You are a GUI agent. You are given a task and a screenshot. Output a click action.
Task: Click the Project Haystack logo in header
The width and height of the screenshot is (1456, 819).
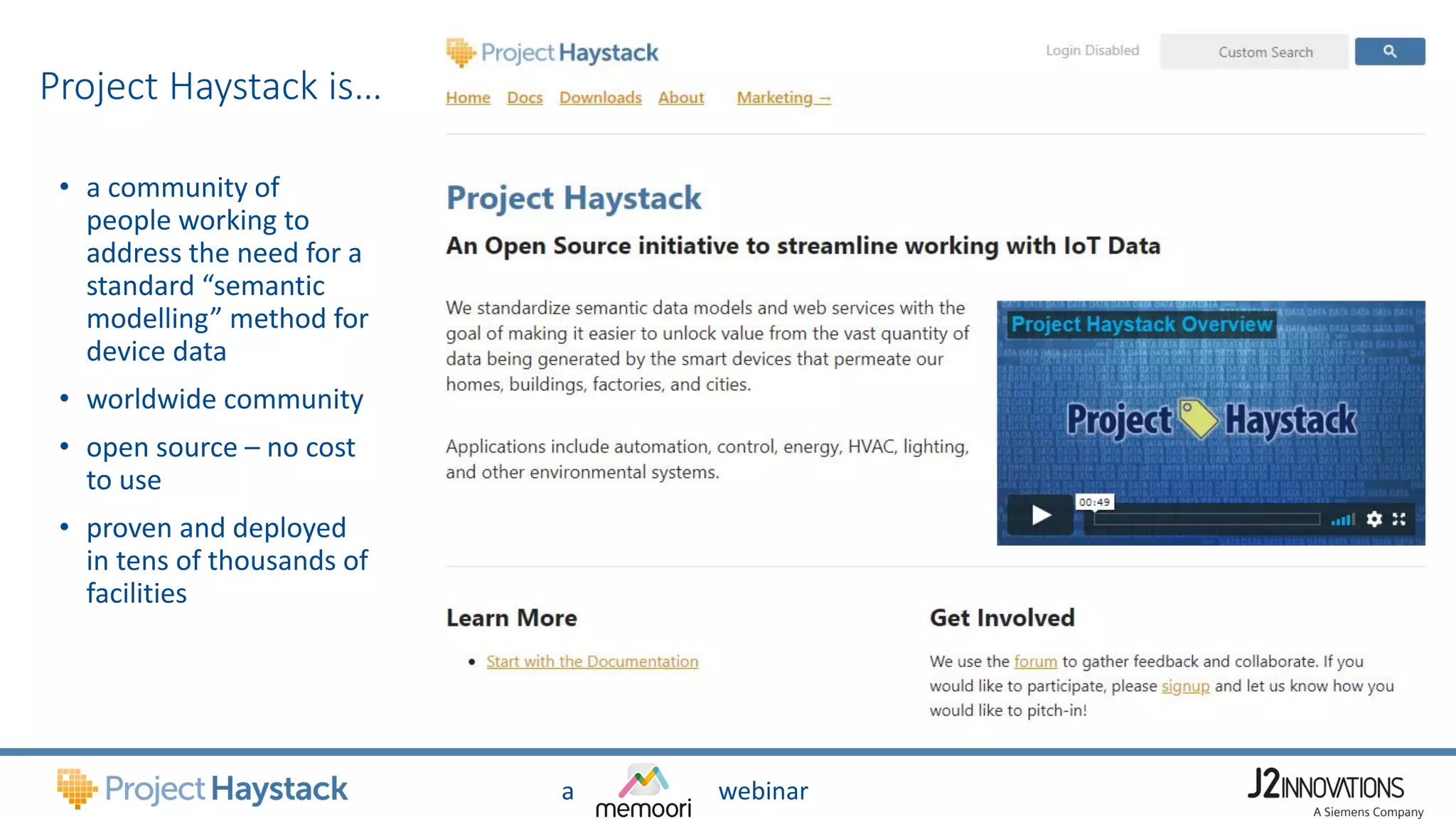(552, 53)
